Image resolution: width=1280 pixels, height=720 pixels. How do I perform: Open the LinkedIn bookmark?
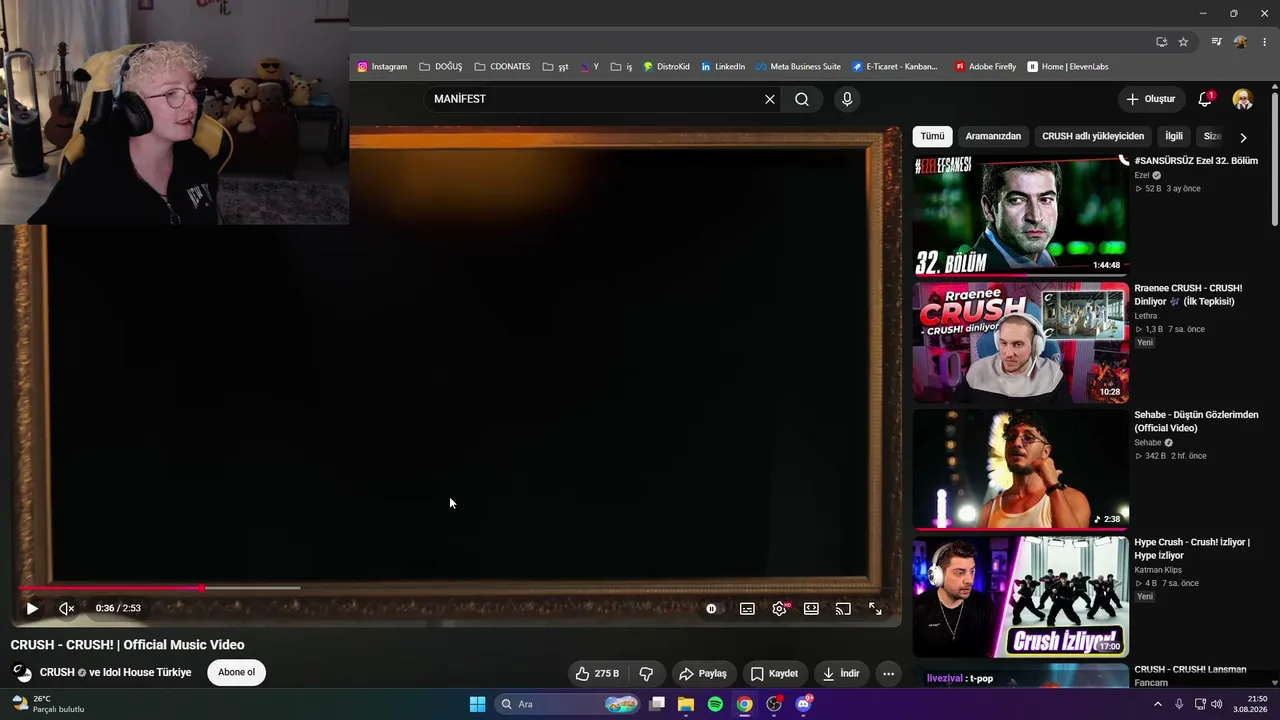[723, 67]
